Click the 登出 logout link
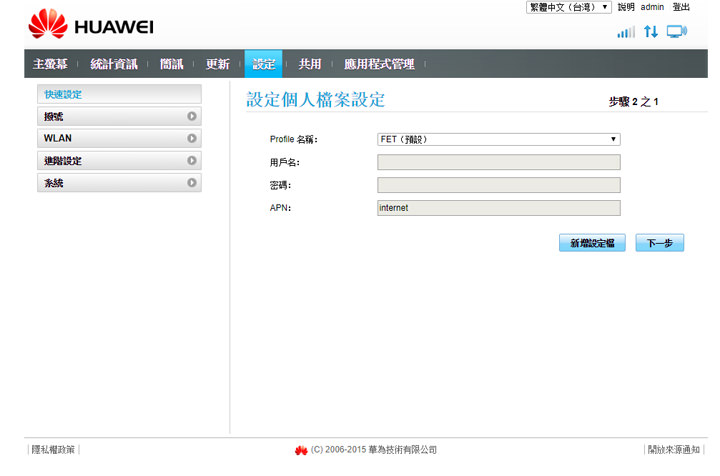 681,7
